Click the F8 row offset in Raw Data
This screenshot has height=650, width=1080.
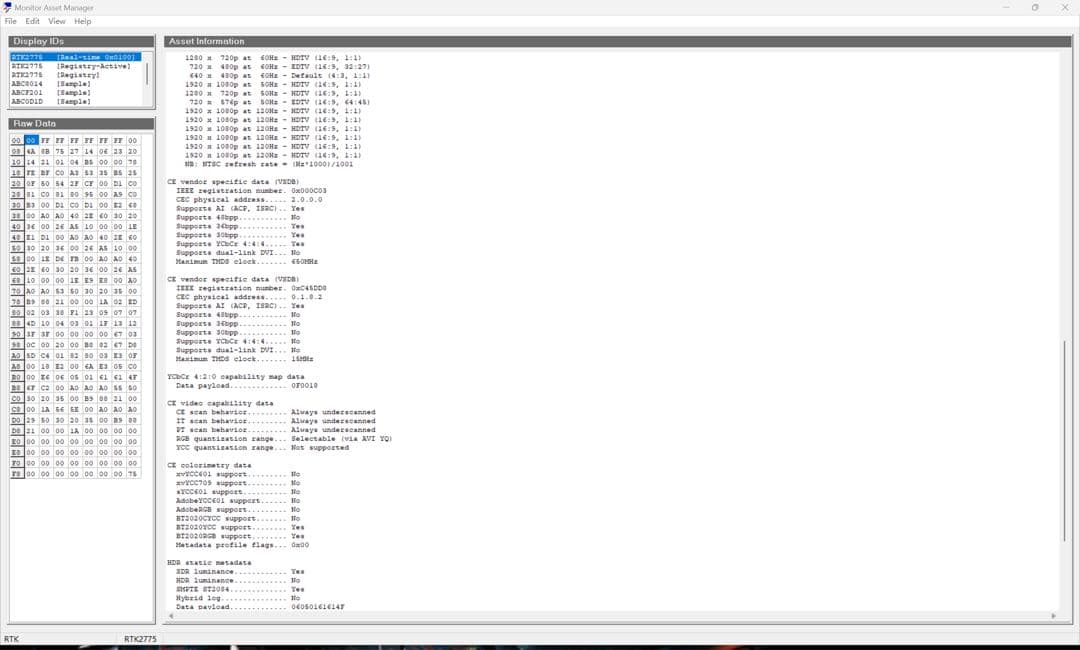(16, 474)
